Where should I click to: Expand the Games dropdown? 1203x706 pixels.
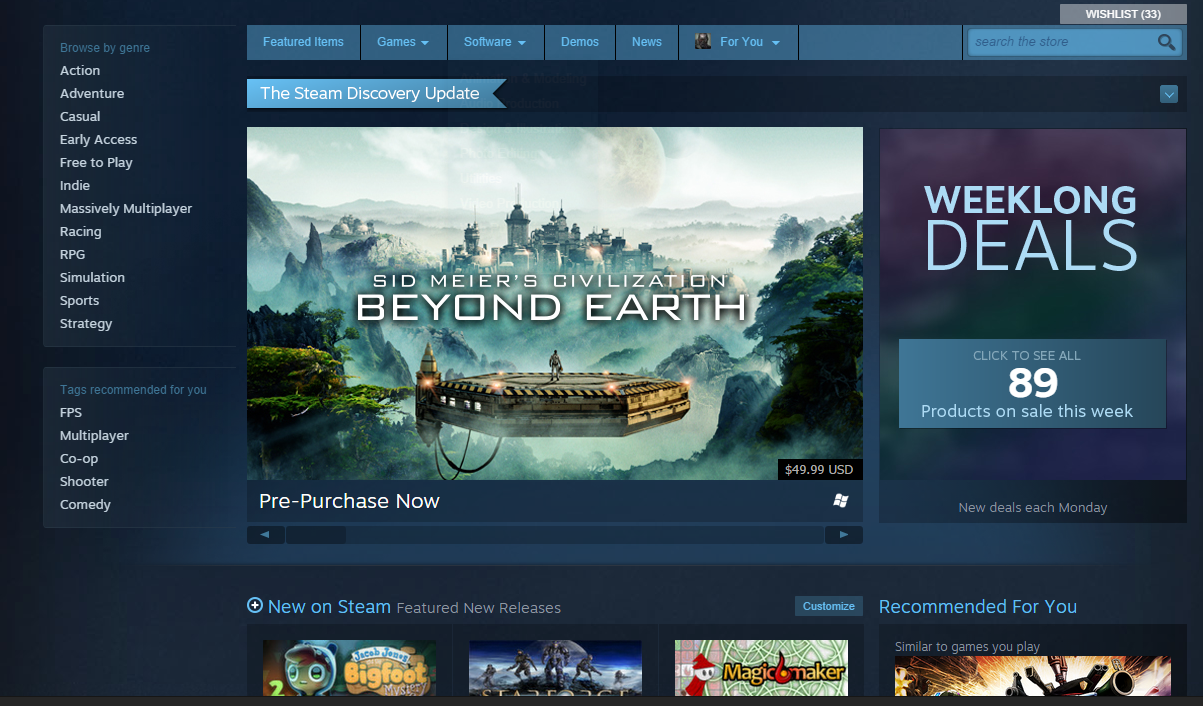point(403,42)
